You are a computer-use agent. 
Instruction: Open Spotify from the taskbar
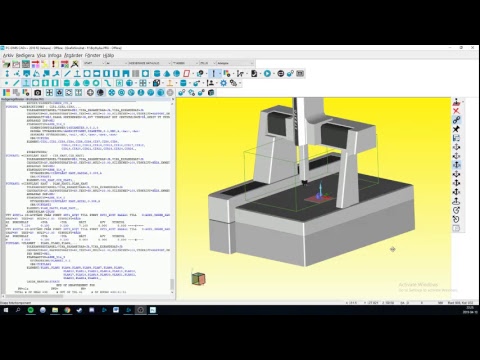31,310
